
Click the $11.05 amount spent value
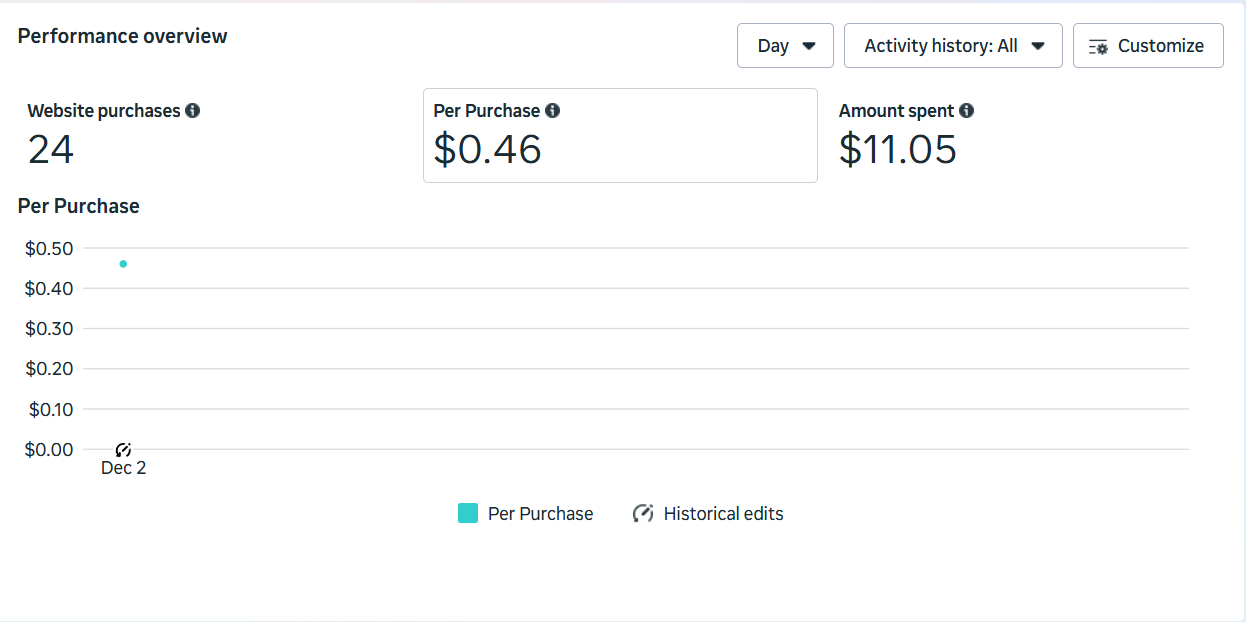point(897,150)
